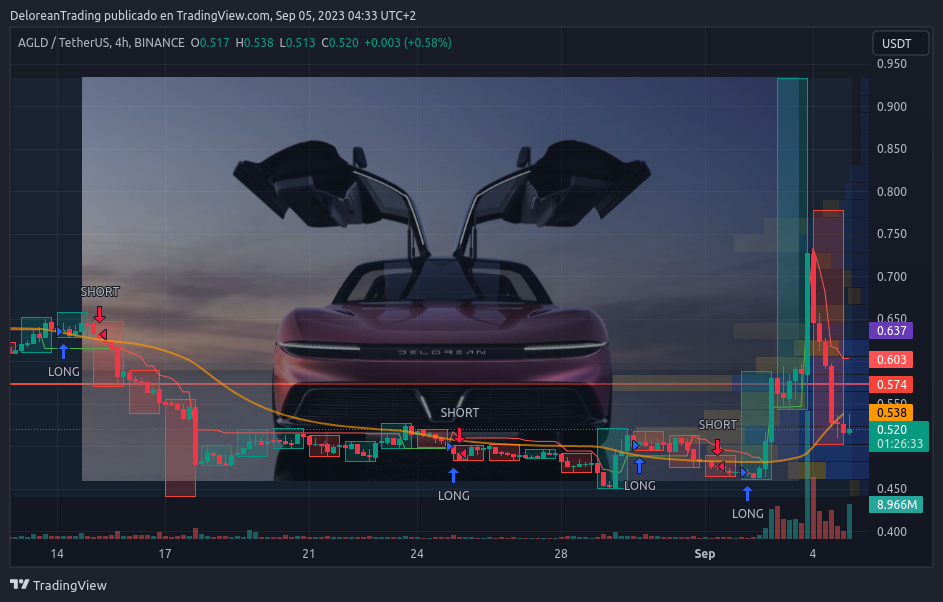Click the blue arrow above the LONG signal near the 24 date
943x602 pixels.
point(453,475)
